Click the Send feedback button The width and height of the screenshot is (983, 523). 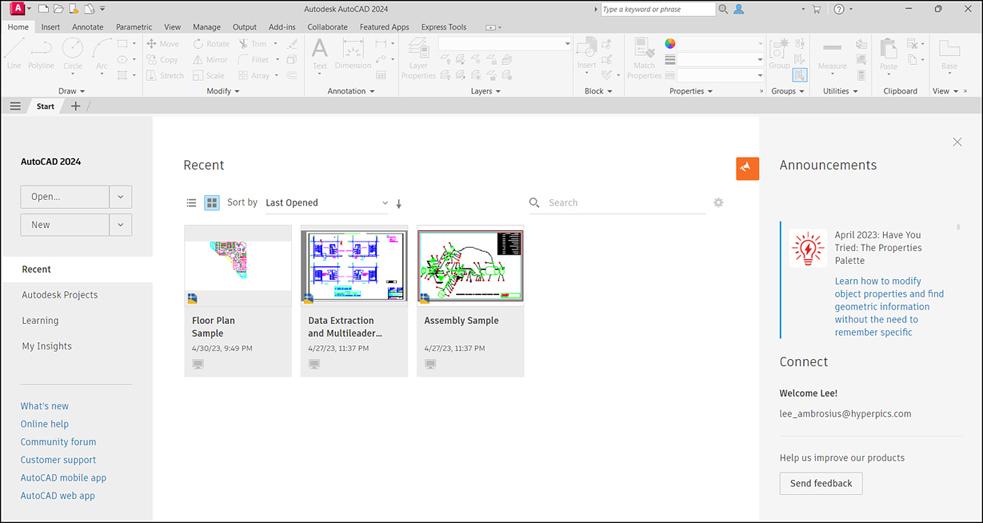821,483
